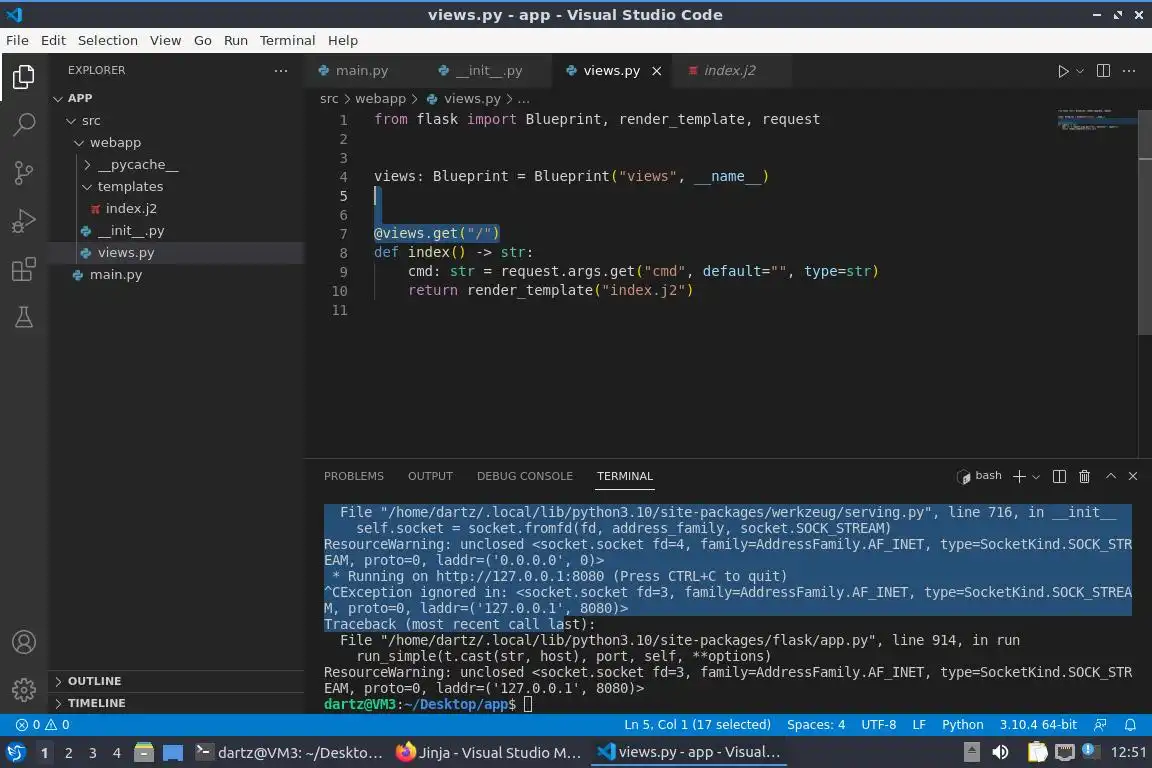Create a new terminal with plus icon
The image size is (1152, 768).
[x=1018, y=476]
